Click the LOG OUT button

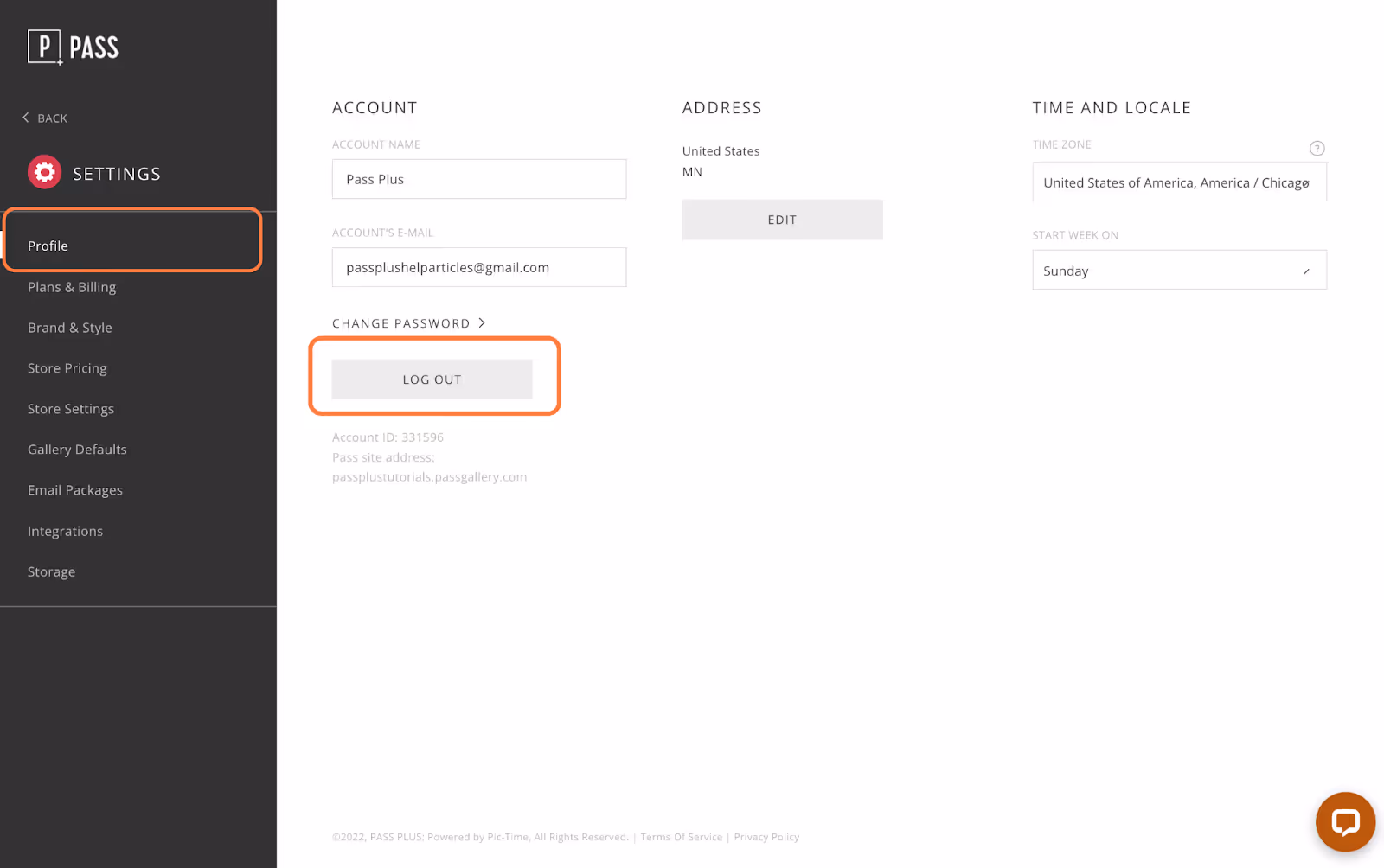[x=432, y=380]
